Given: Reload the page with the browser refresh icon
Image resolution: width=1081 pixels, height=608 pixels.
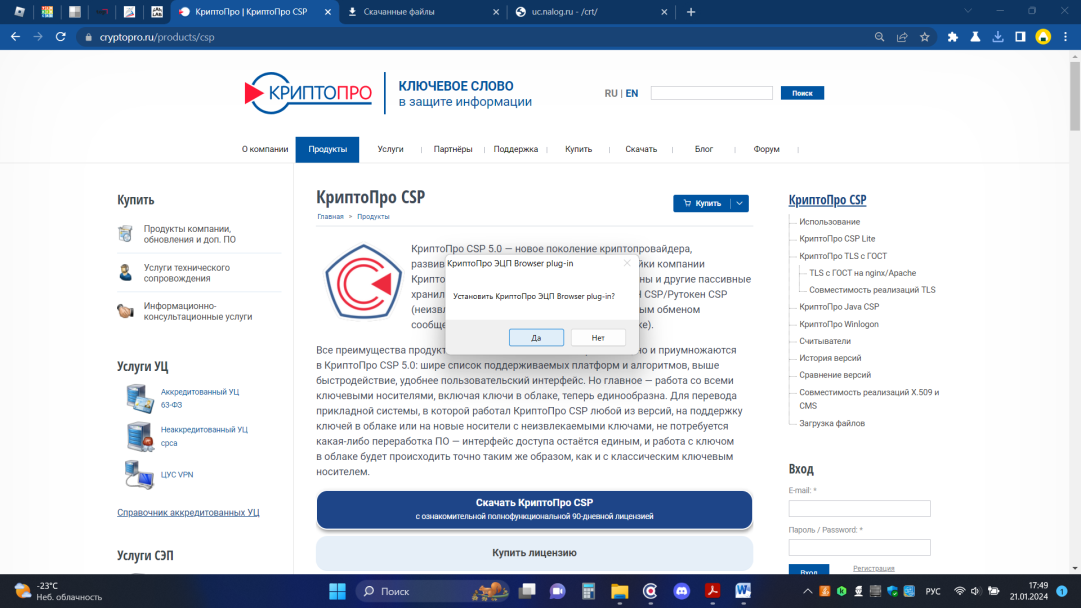Looking at the screenshot, I should (x=61, y=37).
